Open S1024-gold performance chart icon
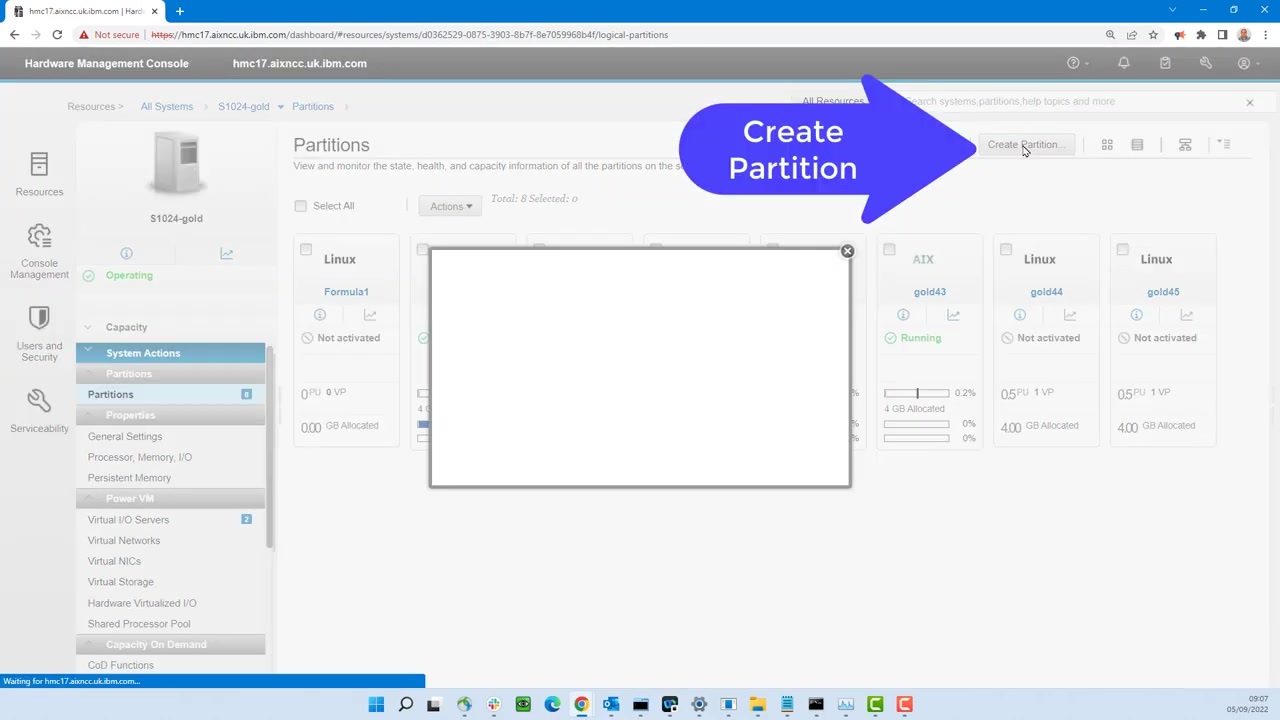The image size is (1280, 720). [x=226, y=253]
